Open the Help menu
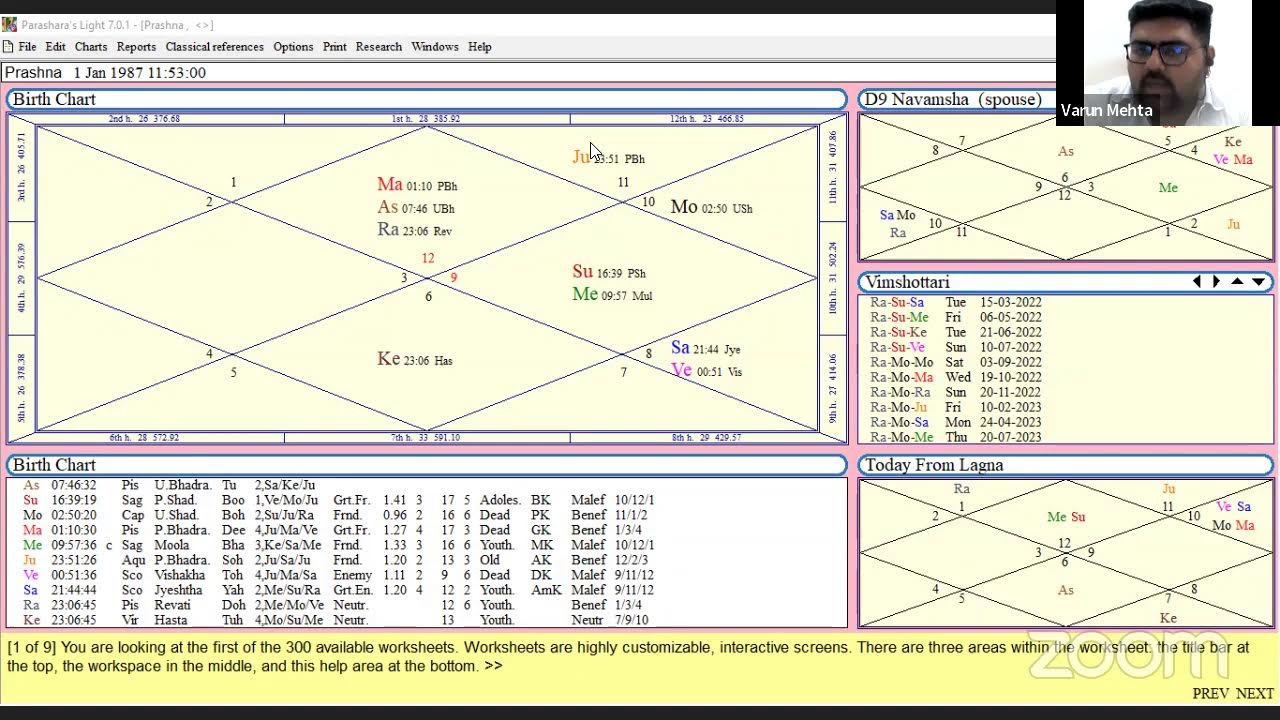 tap(480, 47)
